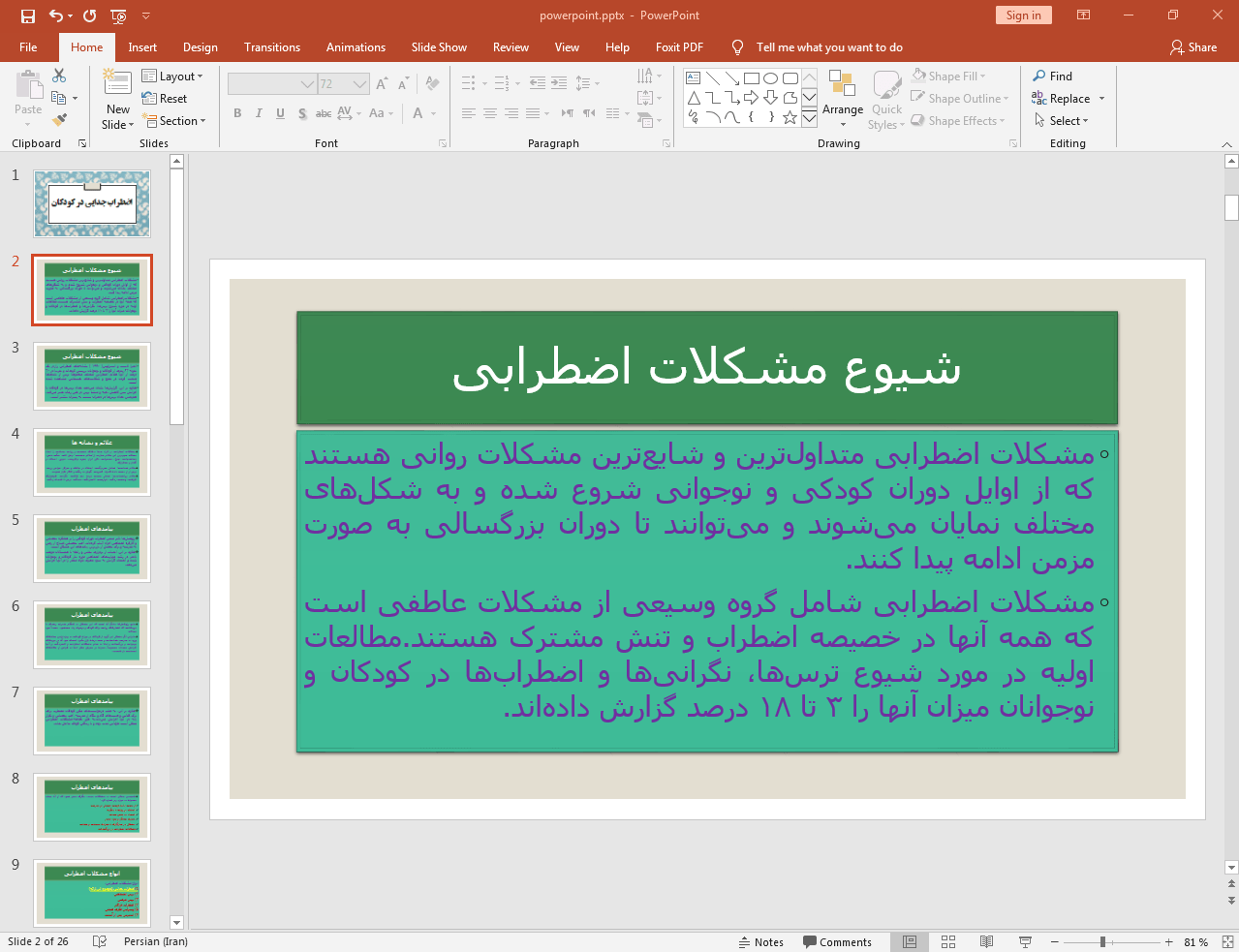
Task: Undo the last action
Action: tap(56, 15)
